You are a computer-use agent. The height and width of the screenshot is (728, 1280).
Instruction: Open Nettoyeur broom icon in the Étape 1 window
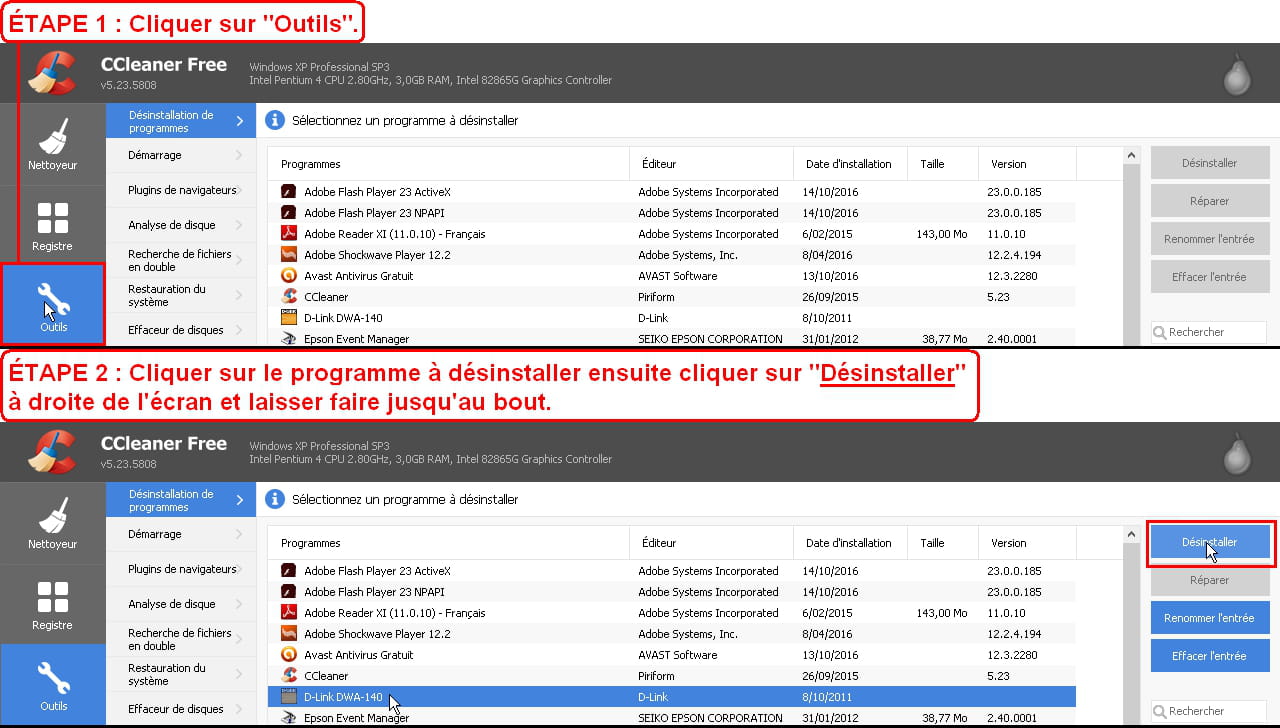(x=52, y=135)
